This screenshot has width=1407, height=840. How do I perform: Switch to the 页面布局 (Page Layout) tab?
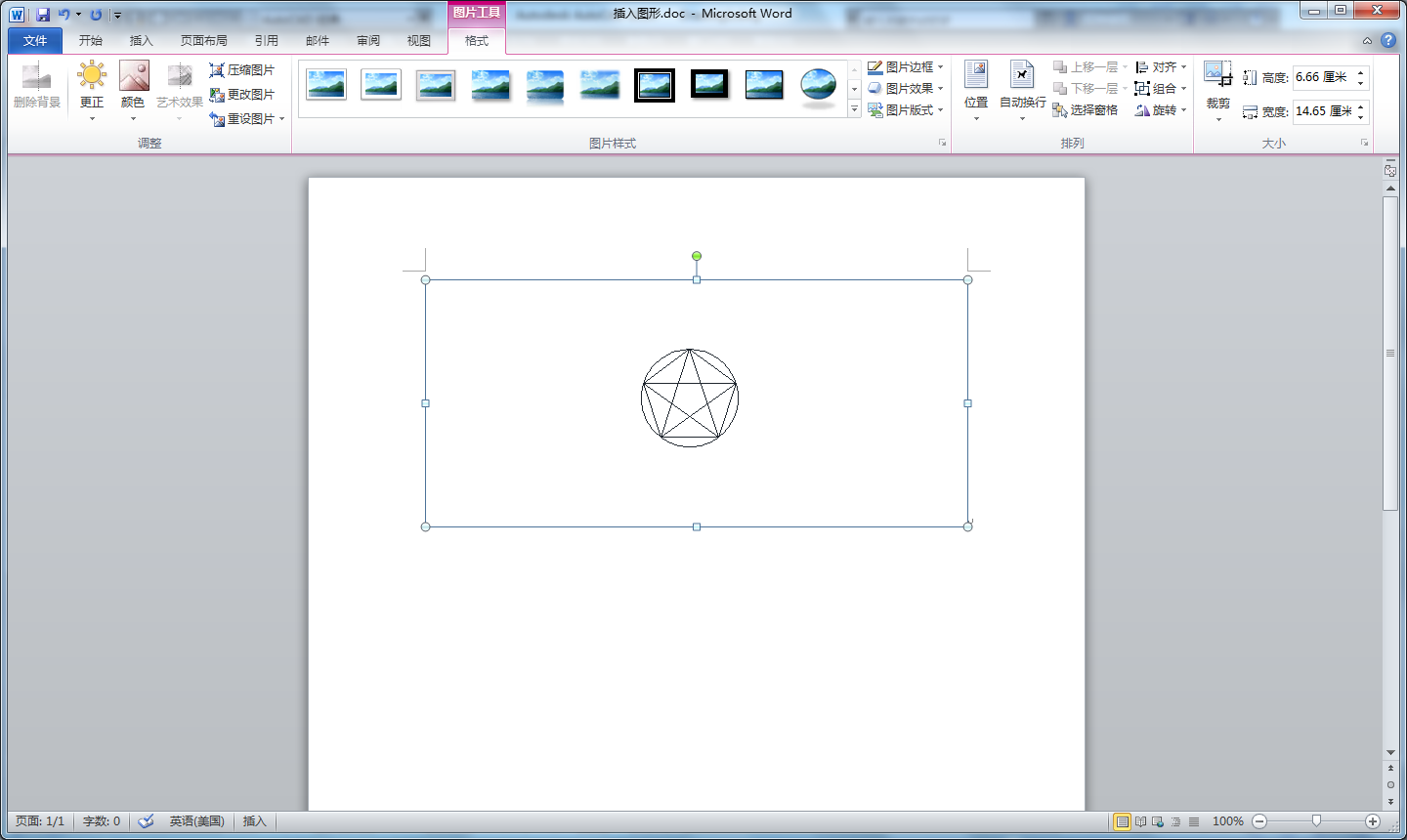coord(203,41)
